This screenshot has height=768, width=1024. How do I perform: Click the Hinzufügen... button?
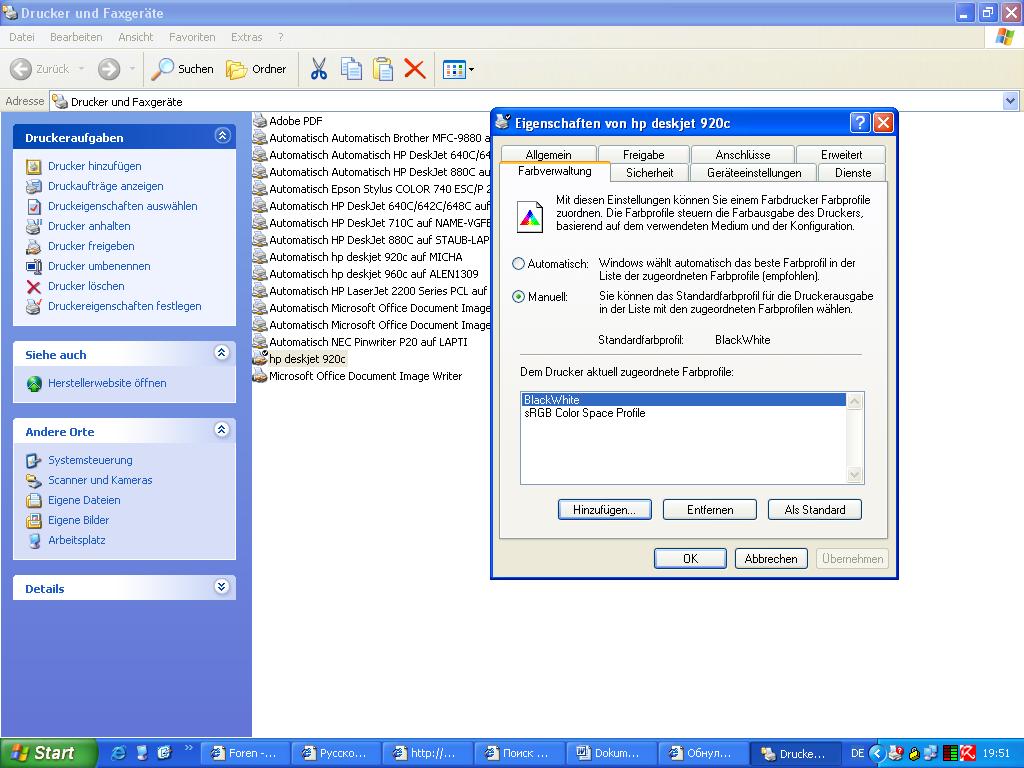click(604, 510)
